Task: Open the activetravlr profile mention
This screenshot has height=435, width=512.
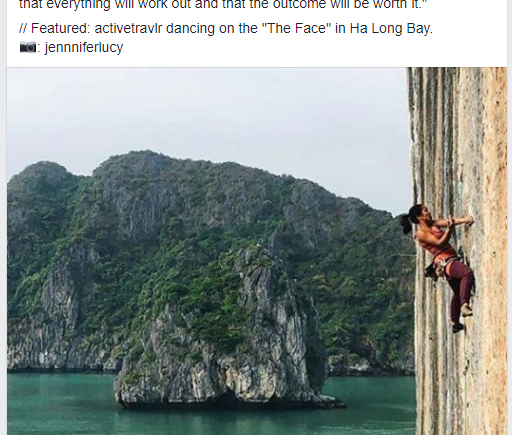Action: (x=128, y=28)
